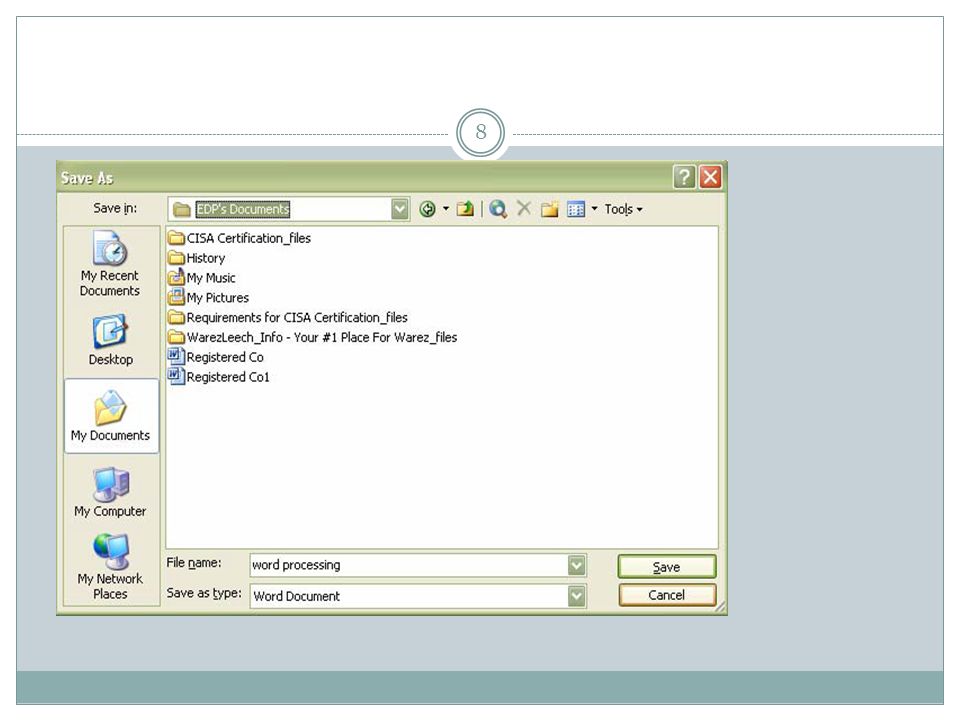Open My Network Places in the sidebar
The height and width of the screenshot is (720, 960).
pos(110,567)
